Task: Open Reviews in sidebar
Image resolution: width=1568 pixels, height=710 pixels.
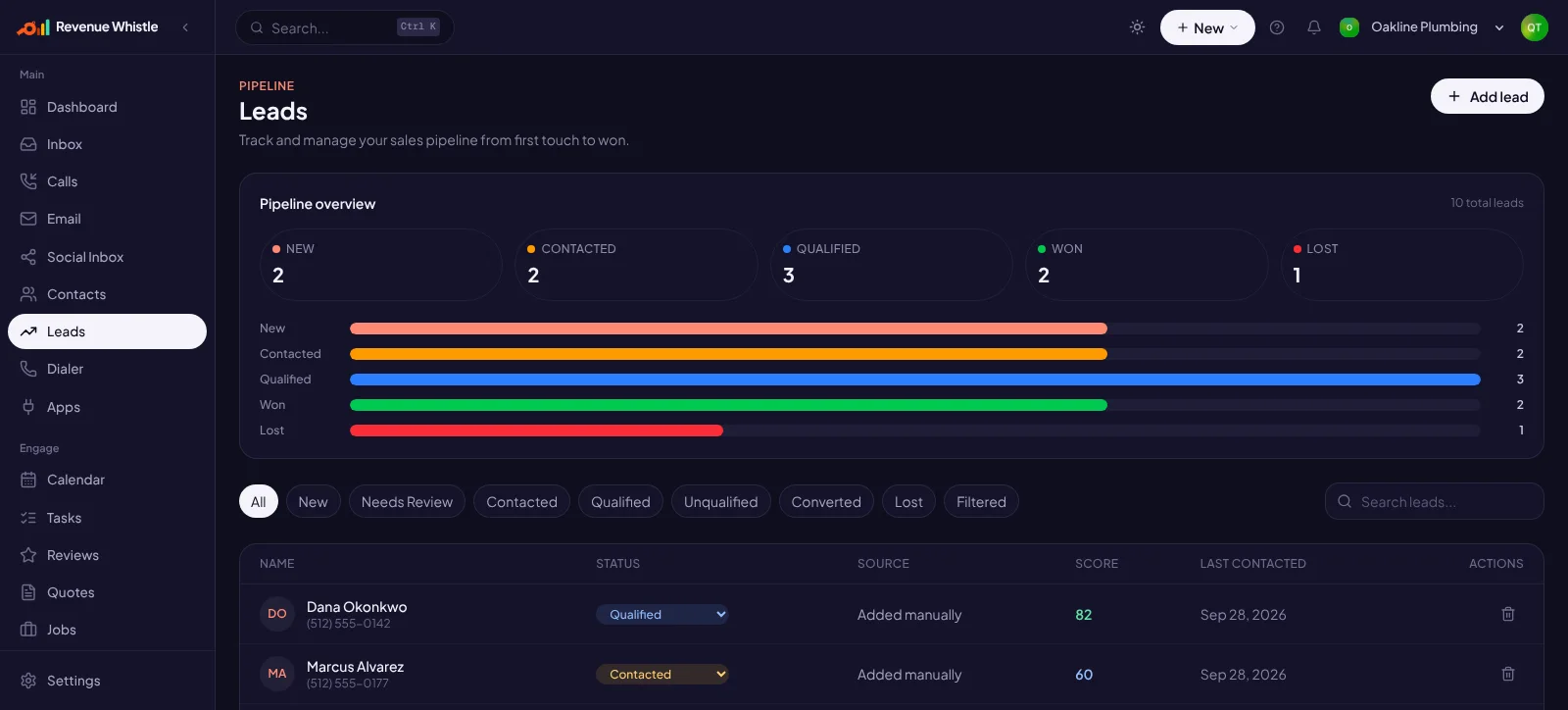Action: click(107, 555)
